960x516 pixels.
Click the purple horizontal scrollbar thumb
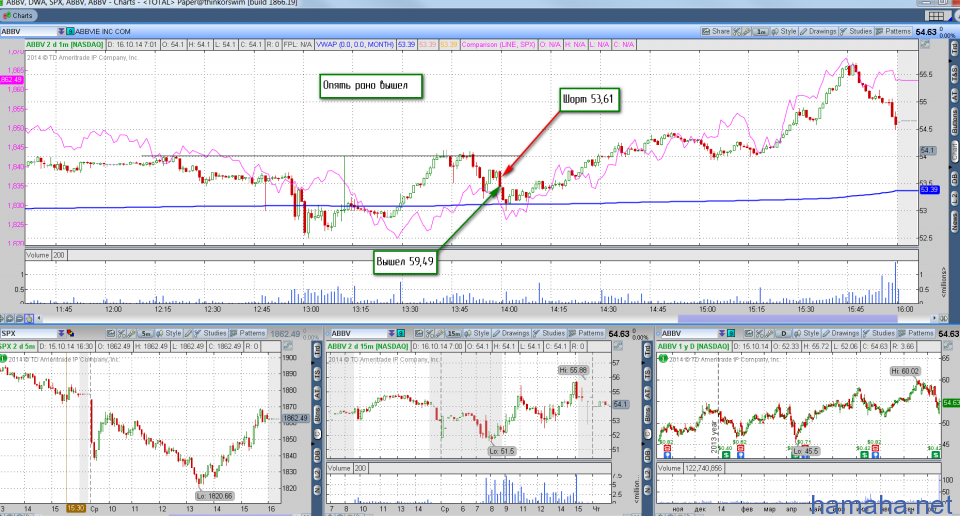pos(787,318)
